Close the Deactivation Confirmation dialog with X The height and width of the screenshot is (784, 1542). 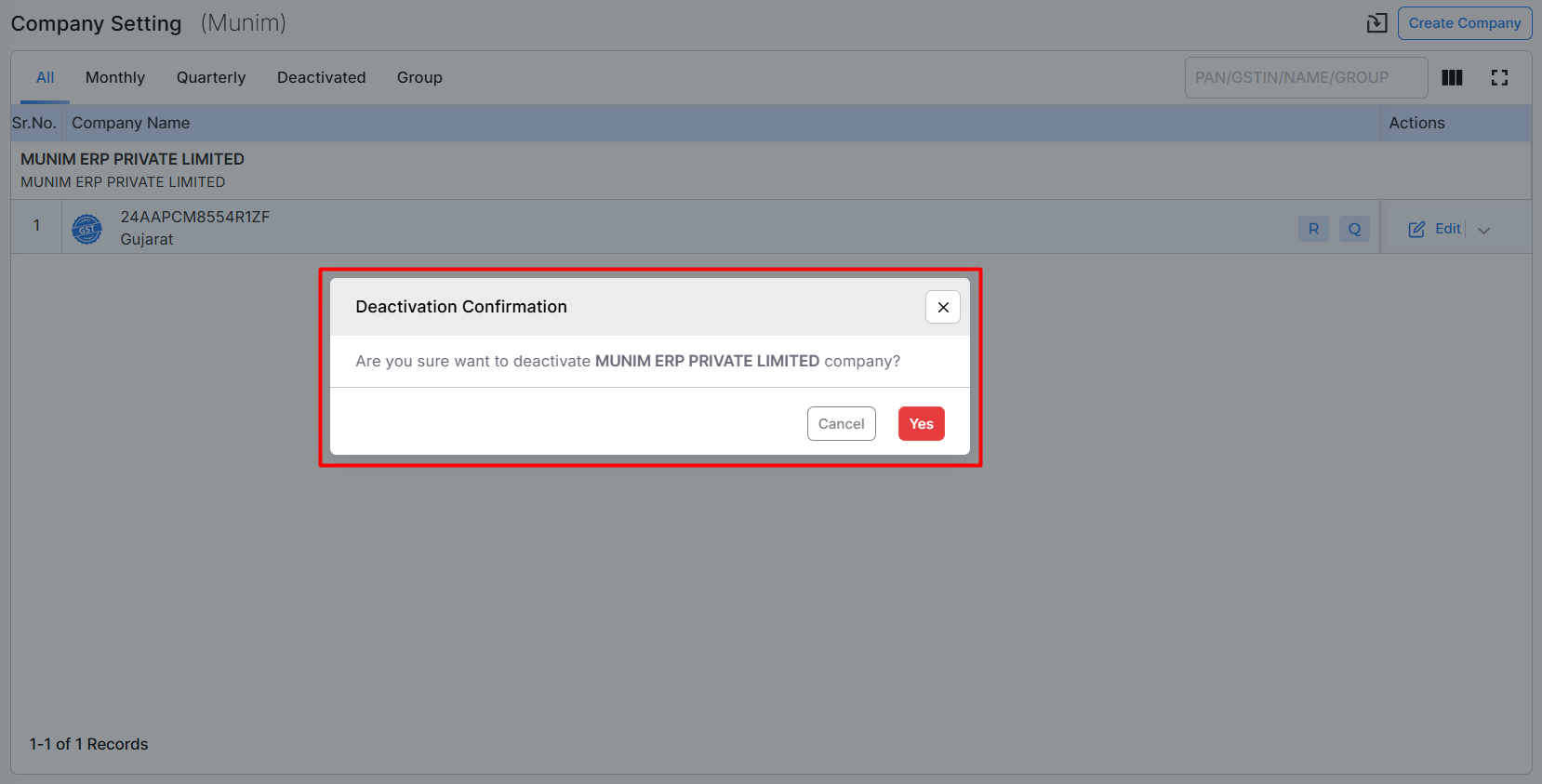(x=943, y=307)
